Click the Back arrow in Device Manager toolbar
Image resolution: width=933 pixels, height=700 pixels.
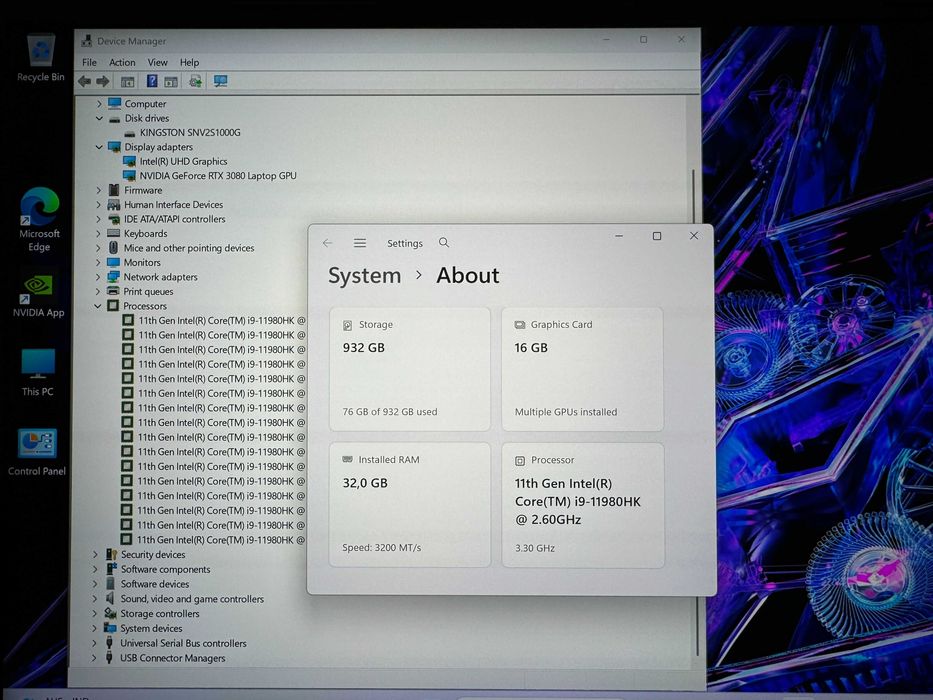click(x=84, y=81)
